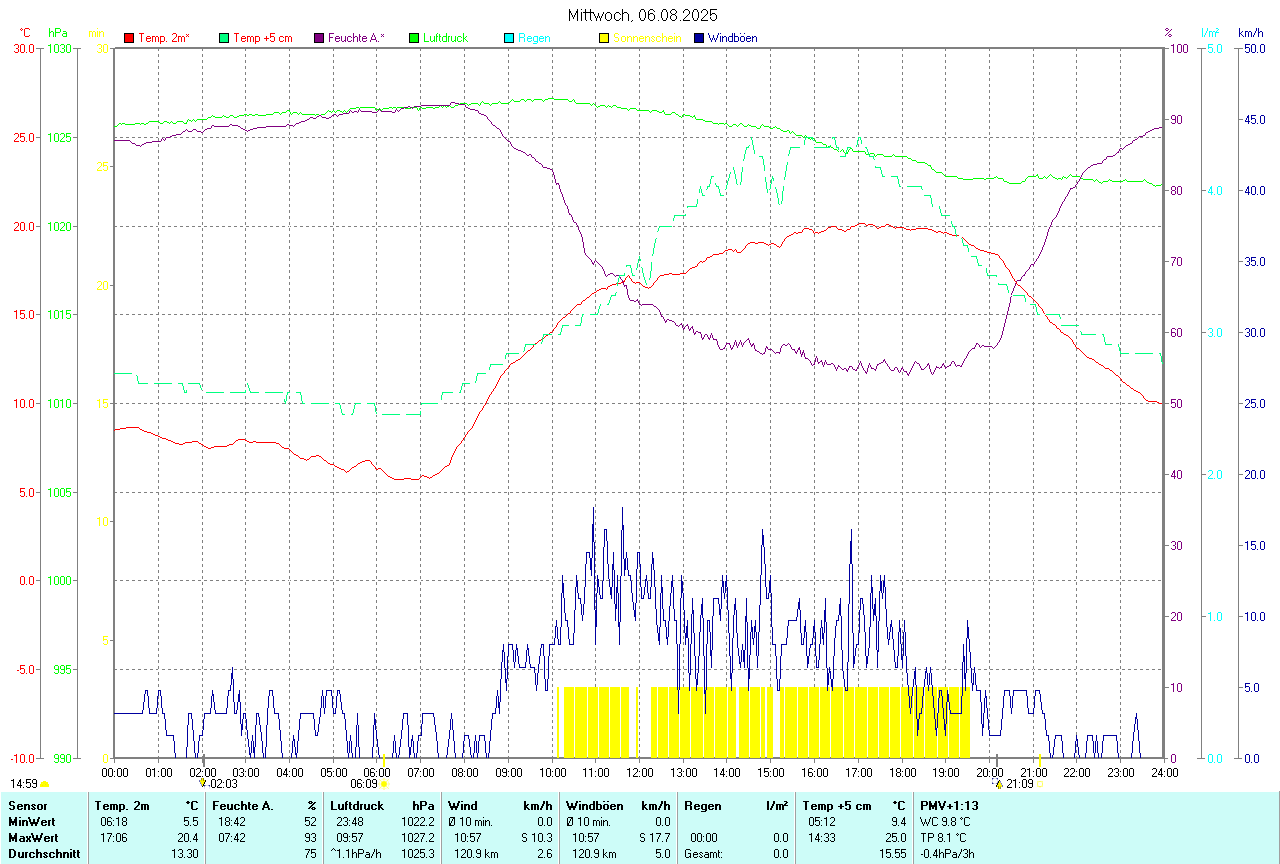Click the dark blue Windböen legend square

[x=699, y=38]
